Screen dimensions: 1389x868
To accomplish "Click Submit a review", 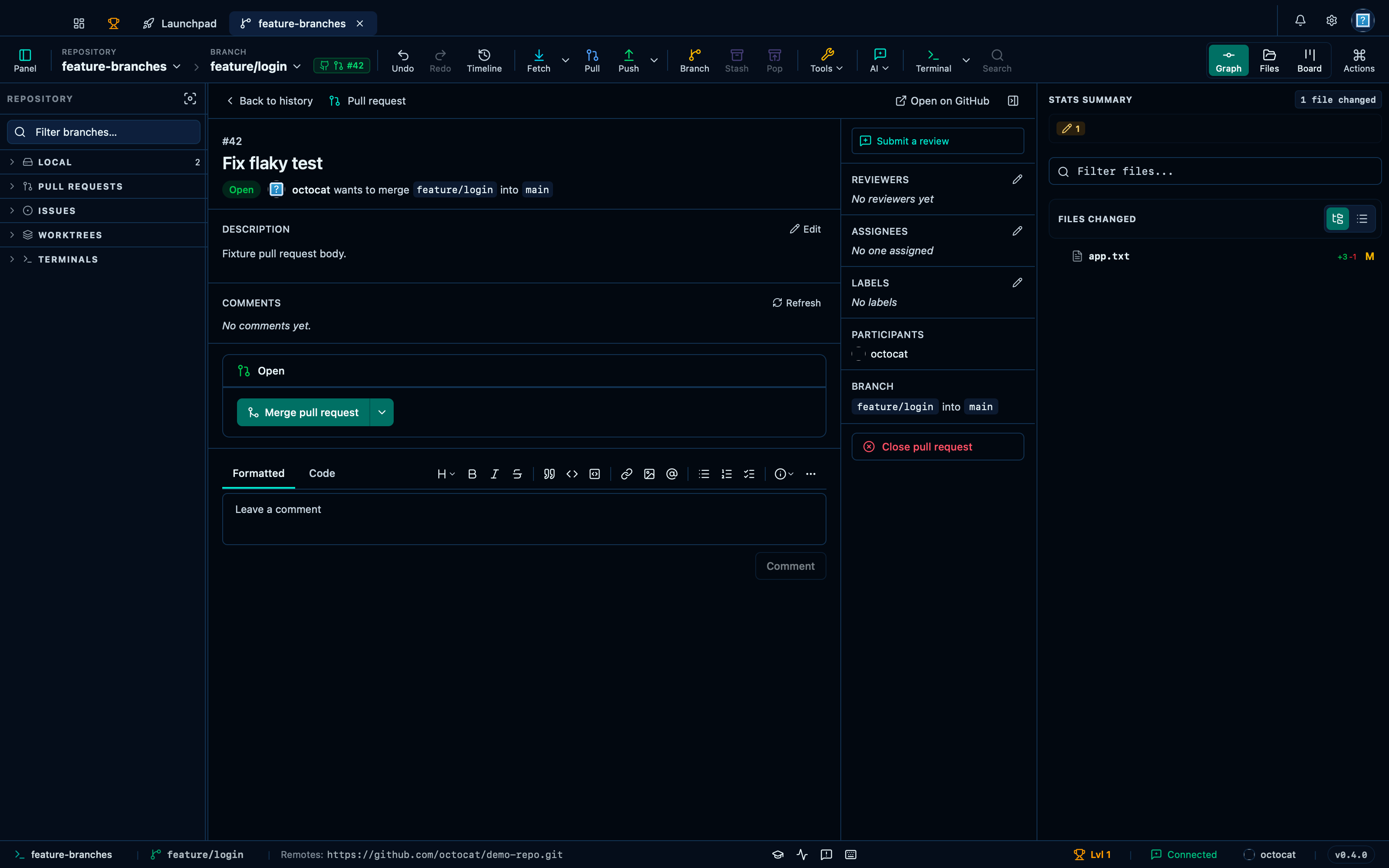I will coord(937,141).
